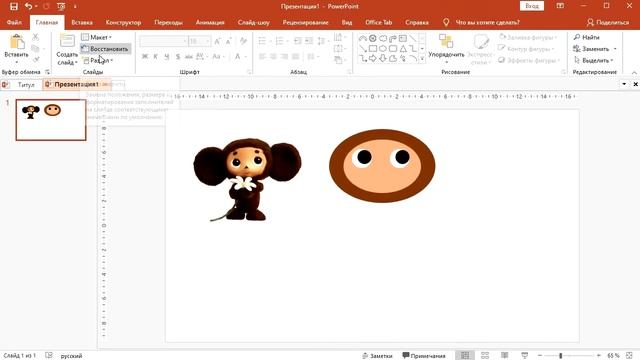
Task: Click the Format Painter brush icon
Action: pyautogui.click(x=36, y=60)
